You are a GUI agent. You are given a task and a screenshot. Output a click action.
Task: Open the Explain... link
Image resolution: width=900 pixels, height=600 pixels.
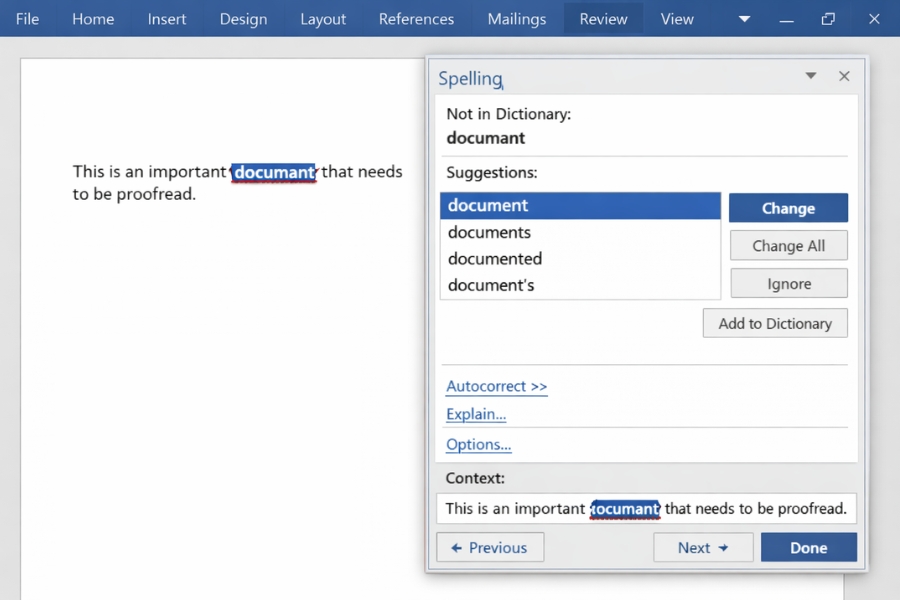coord(476,414)
